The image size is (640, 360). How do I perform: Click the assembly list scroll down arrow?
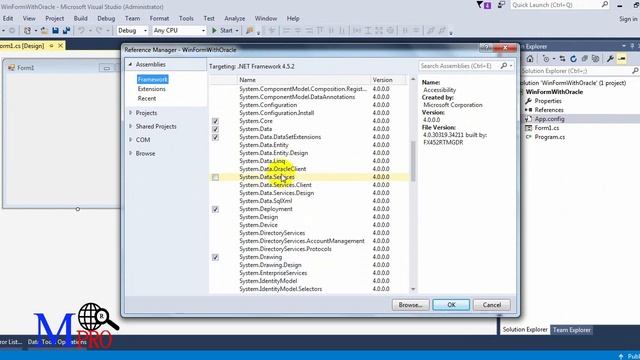[413, 289]
